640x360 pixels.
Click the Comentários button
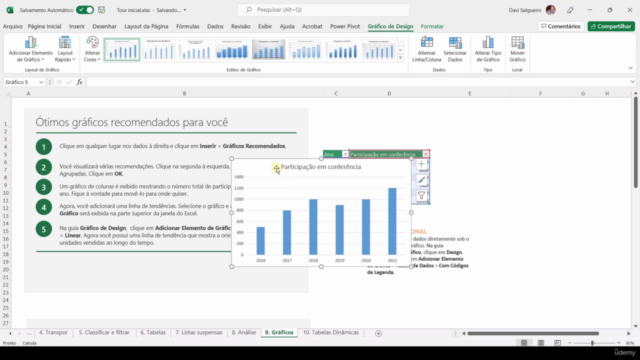560,26
